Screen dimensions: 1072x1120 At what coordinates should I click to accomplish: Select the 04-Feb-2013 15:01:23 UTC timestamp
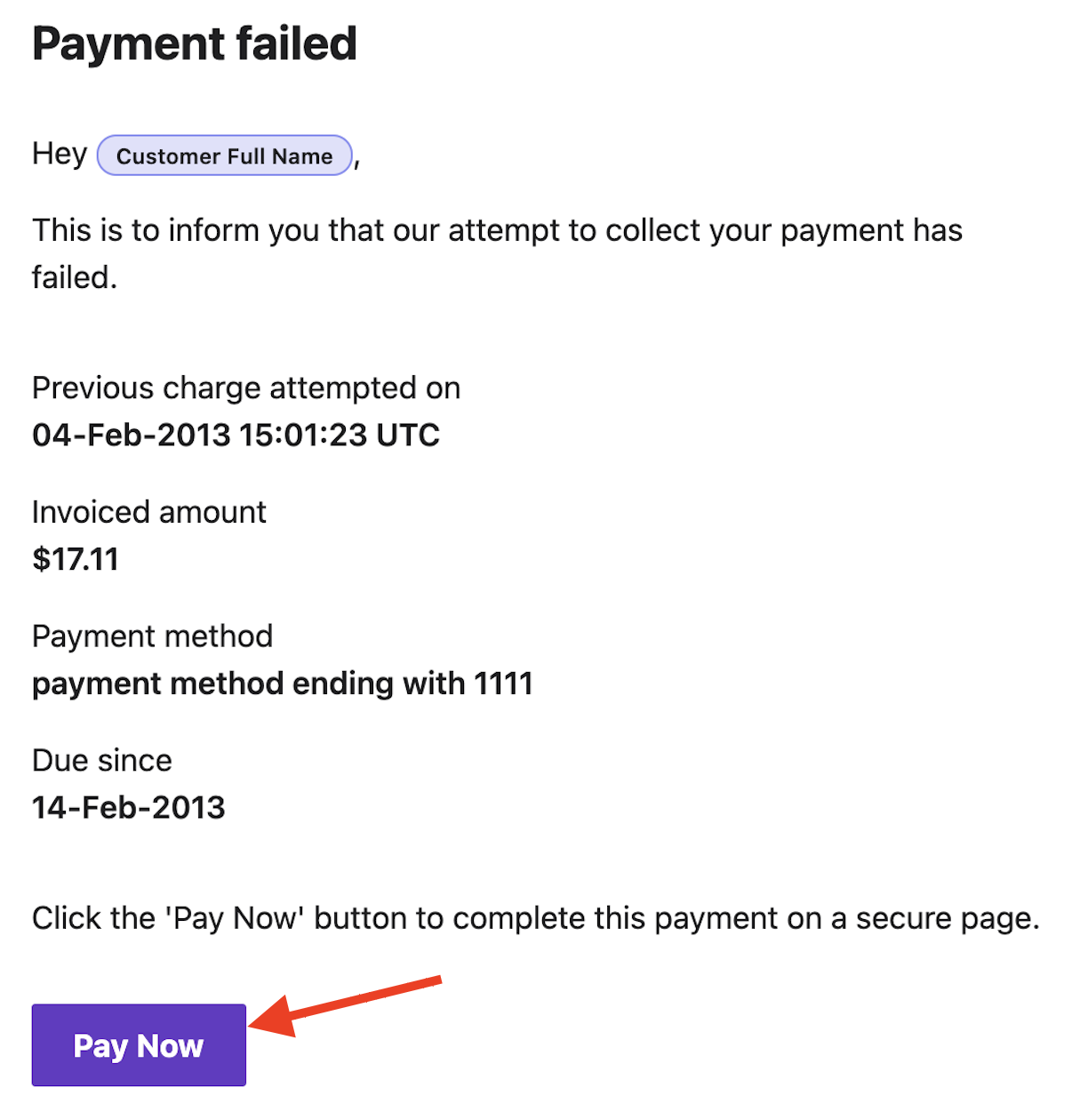(236, 435)
